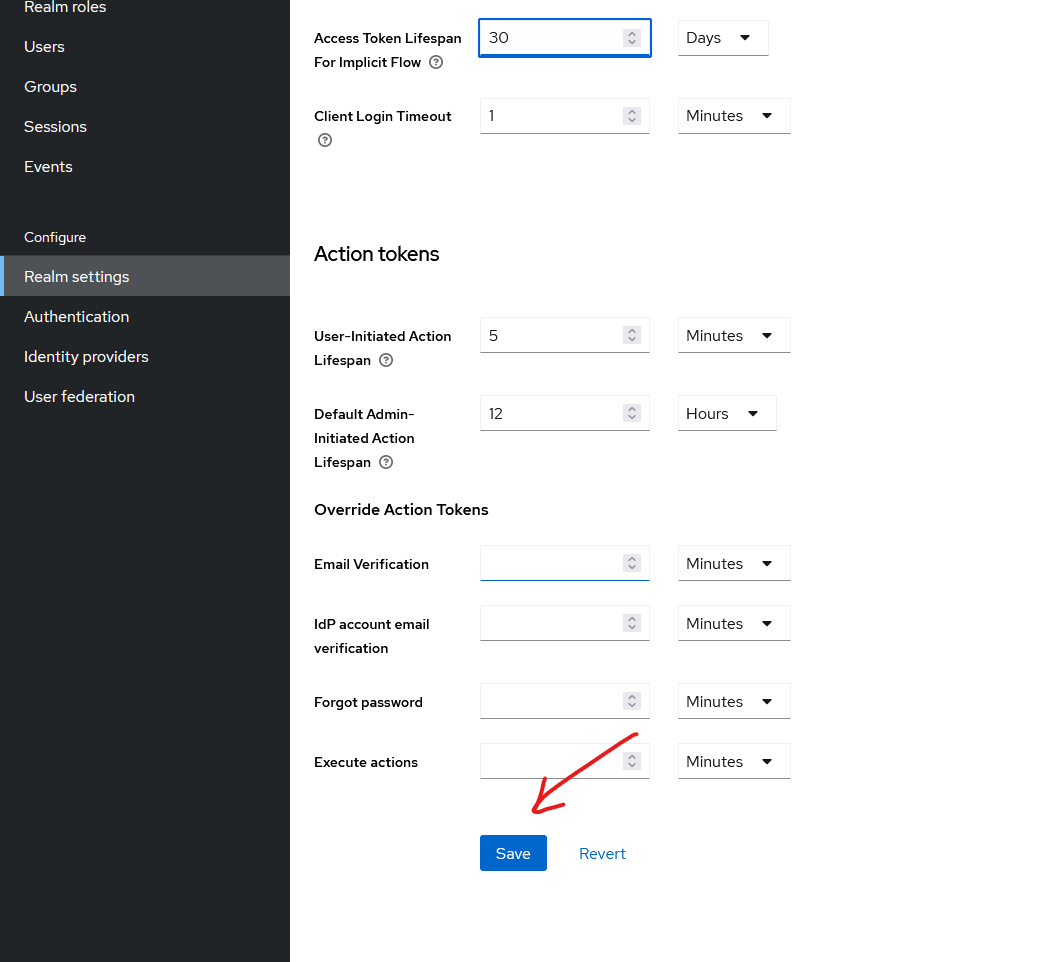Focus the Execute actions input field
Image resolution: width=1040 pixels, height=962 pixels.
coord(550,762)
